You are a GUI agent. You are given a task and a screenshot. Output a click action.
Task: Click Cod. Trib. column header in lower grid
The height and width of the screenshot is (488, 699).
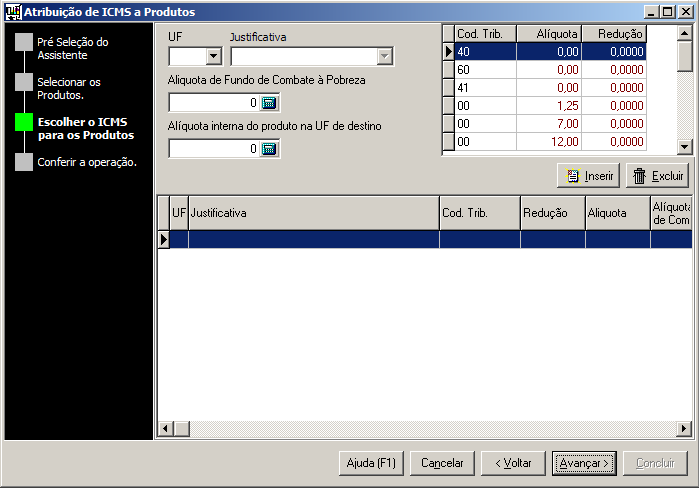coord(480,213)
